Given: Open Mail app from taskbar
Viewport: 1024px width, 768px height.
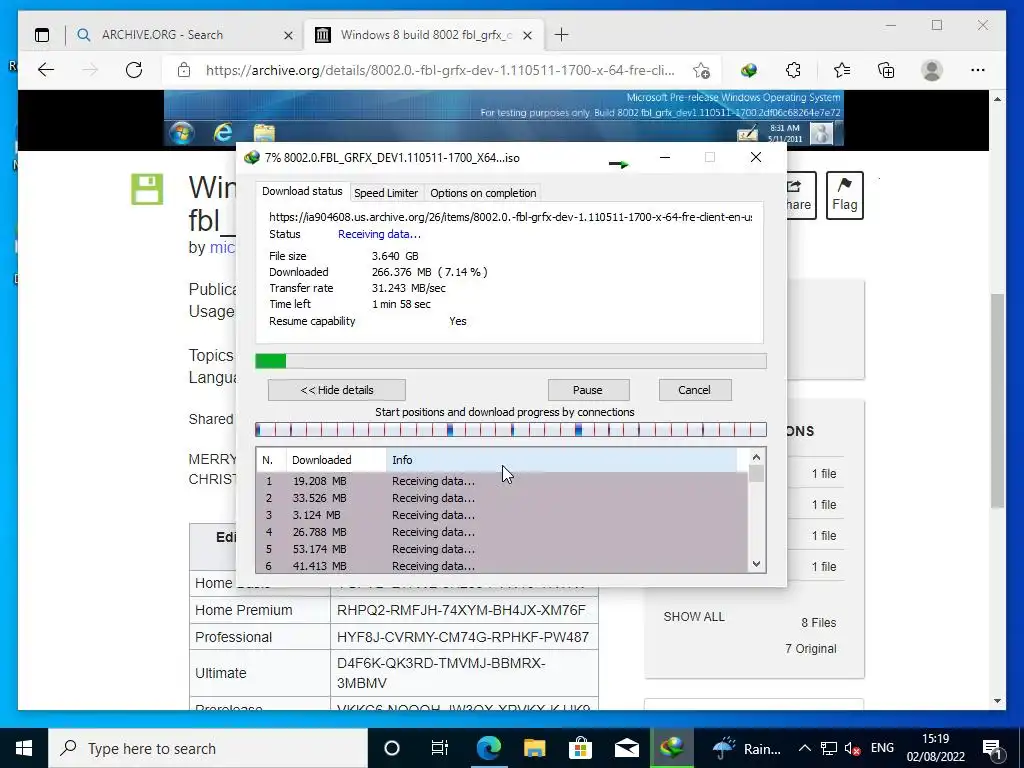Looking at the screenshot, I should pos(626,748).
